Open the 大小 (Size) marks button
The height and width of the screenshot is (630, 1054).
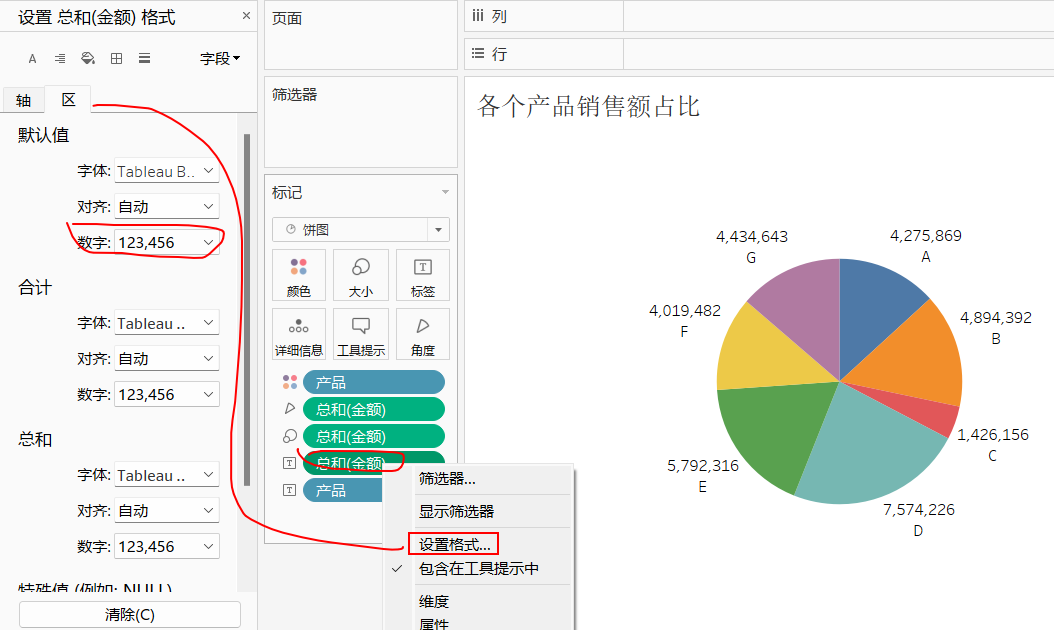point(361,276)
